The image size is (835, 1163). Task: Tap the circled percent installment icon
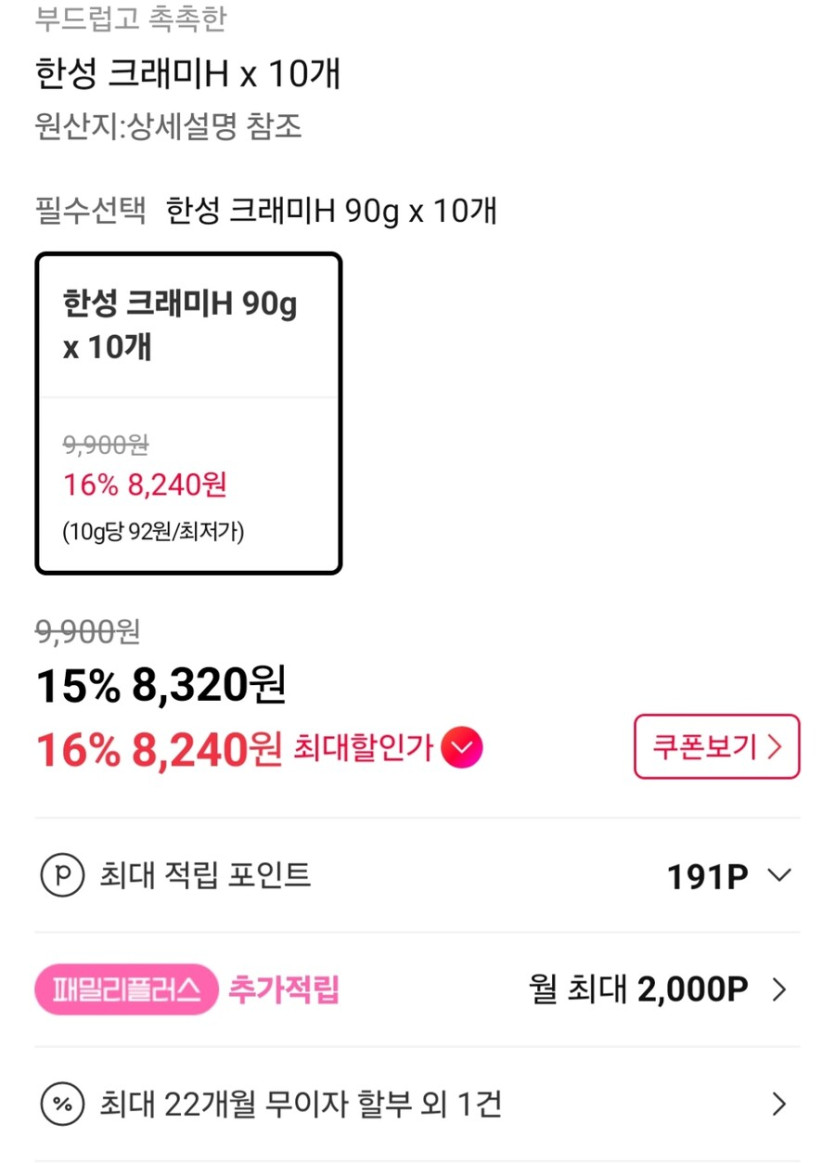[x=60, y=1105]
